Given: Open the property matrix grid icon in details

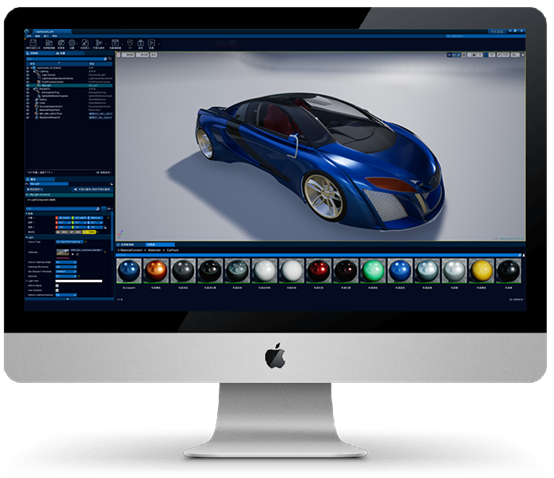Looking at the screenshot, I should 104,209.
